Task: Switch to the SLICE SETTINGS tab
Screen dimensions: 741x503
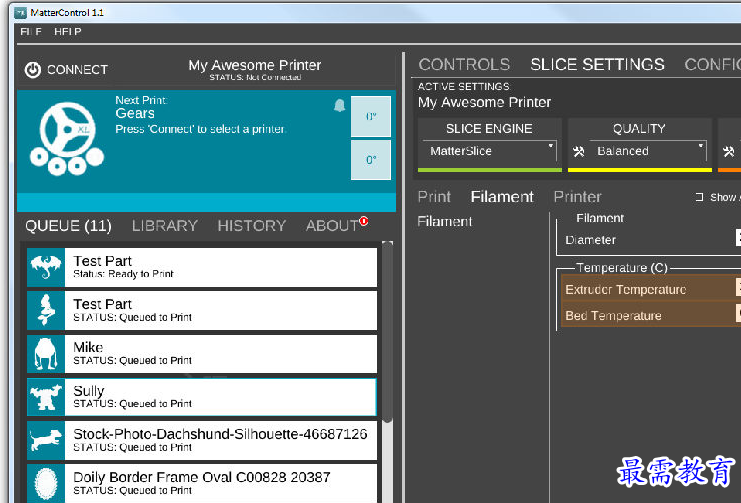Action: pyautogui.click(x=597, y=64)
